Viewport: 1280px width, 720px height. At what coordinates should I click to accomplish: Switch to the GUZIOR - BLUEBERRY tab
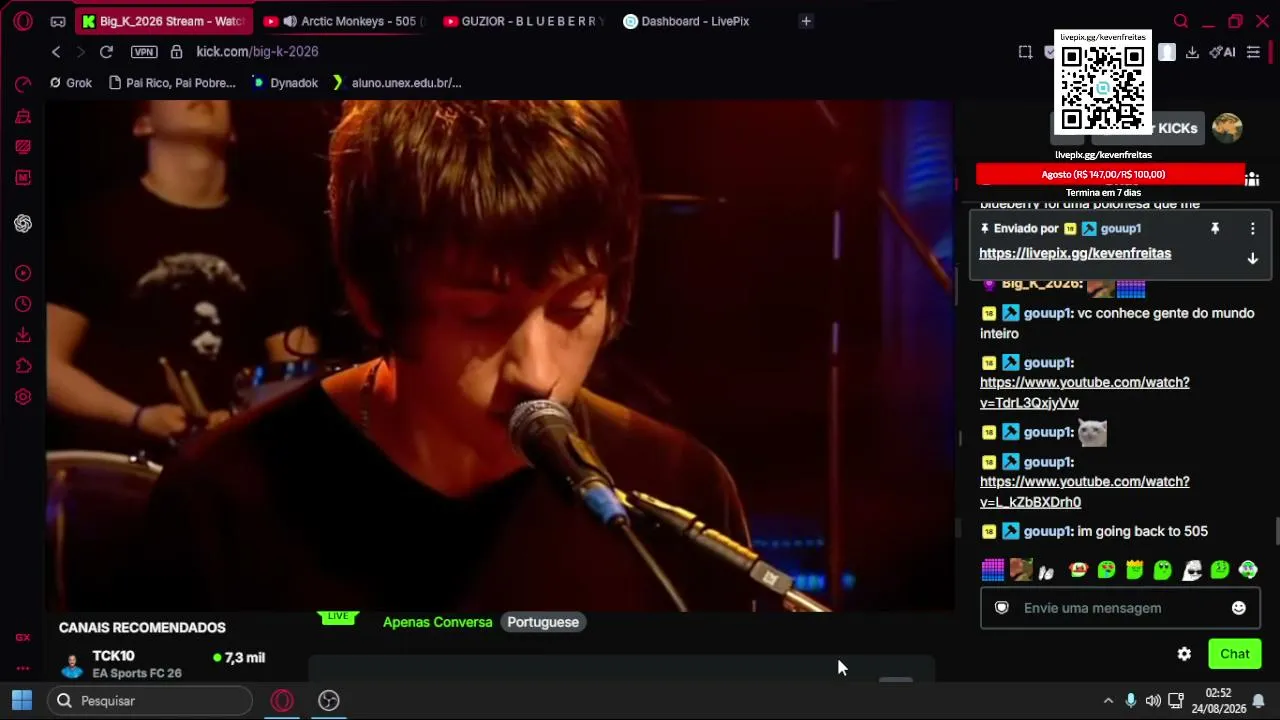523,21
